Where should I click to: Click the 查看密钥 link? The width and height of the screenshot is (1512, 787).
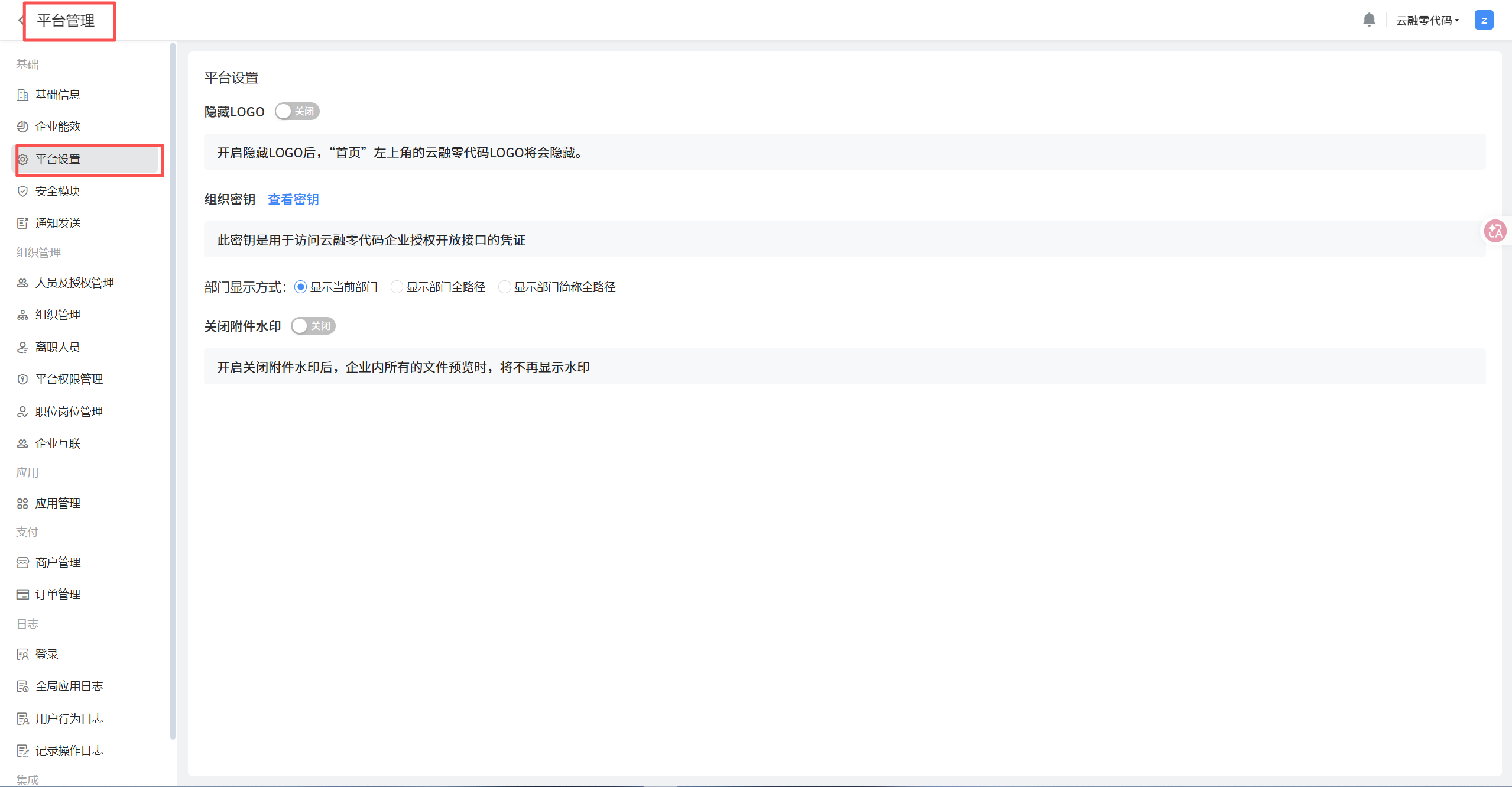(293, 199)
